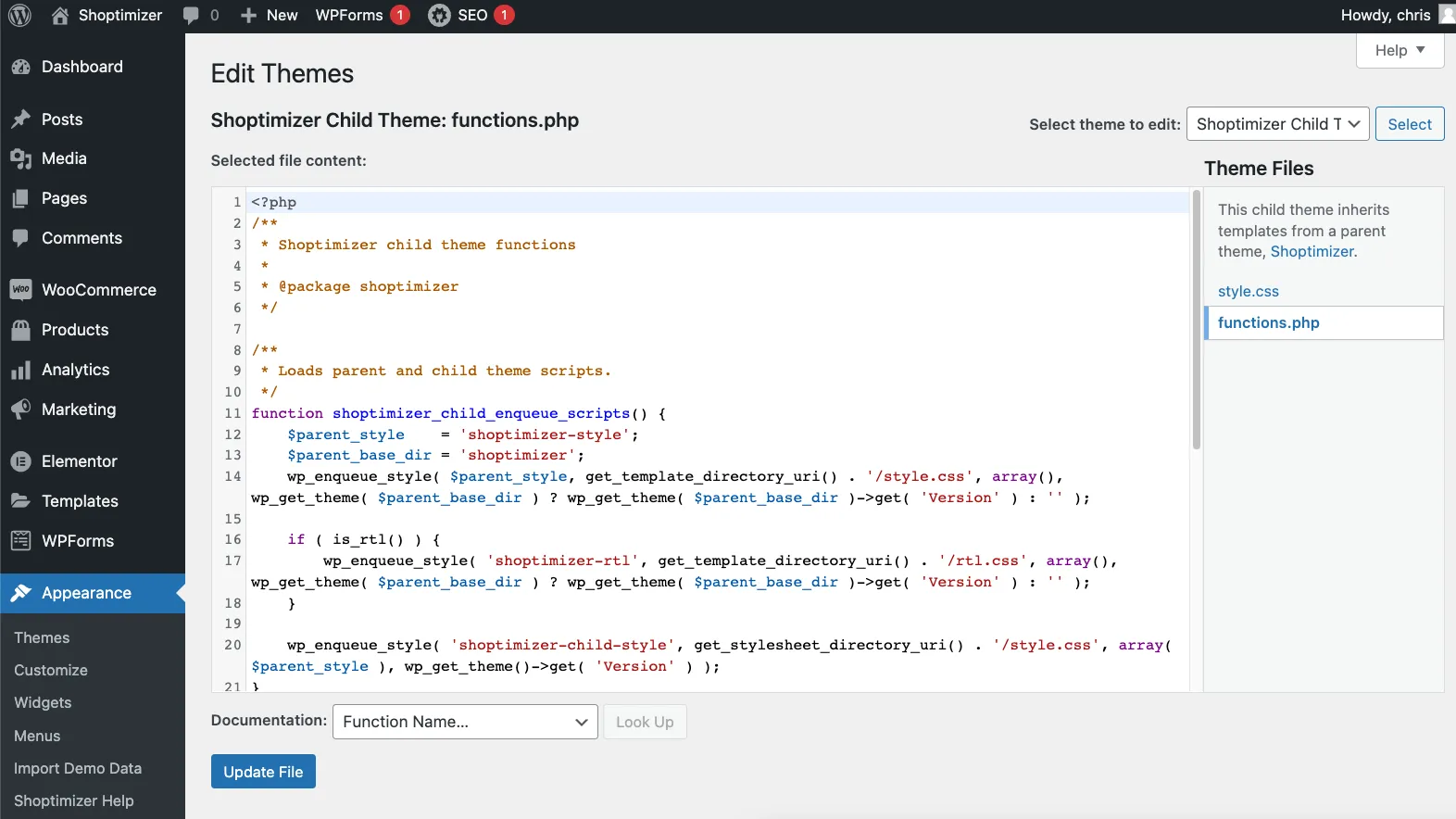Click the user avatar beside Howdy, chris
The image size is (1456, 819).
(x=1447, y=15)
